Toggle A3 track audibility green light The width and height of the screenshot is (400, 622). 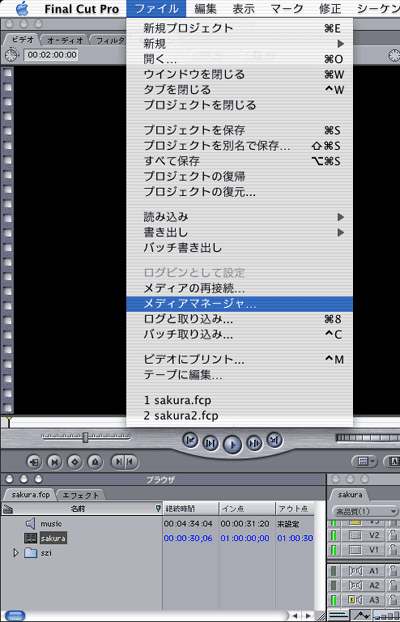click(334, 600)
